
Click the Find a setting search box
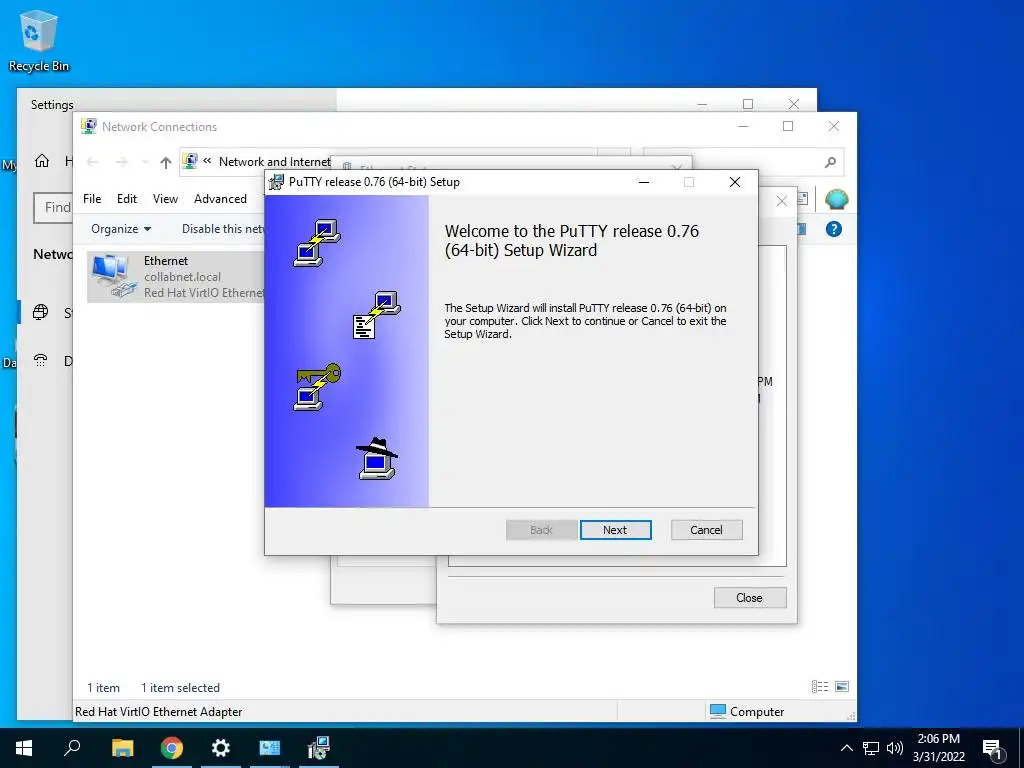(x=54, y=208)
